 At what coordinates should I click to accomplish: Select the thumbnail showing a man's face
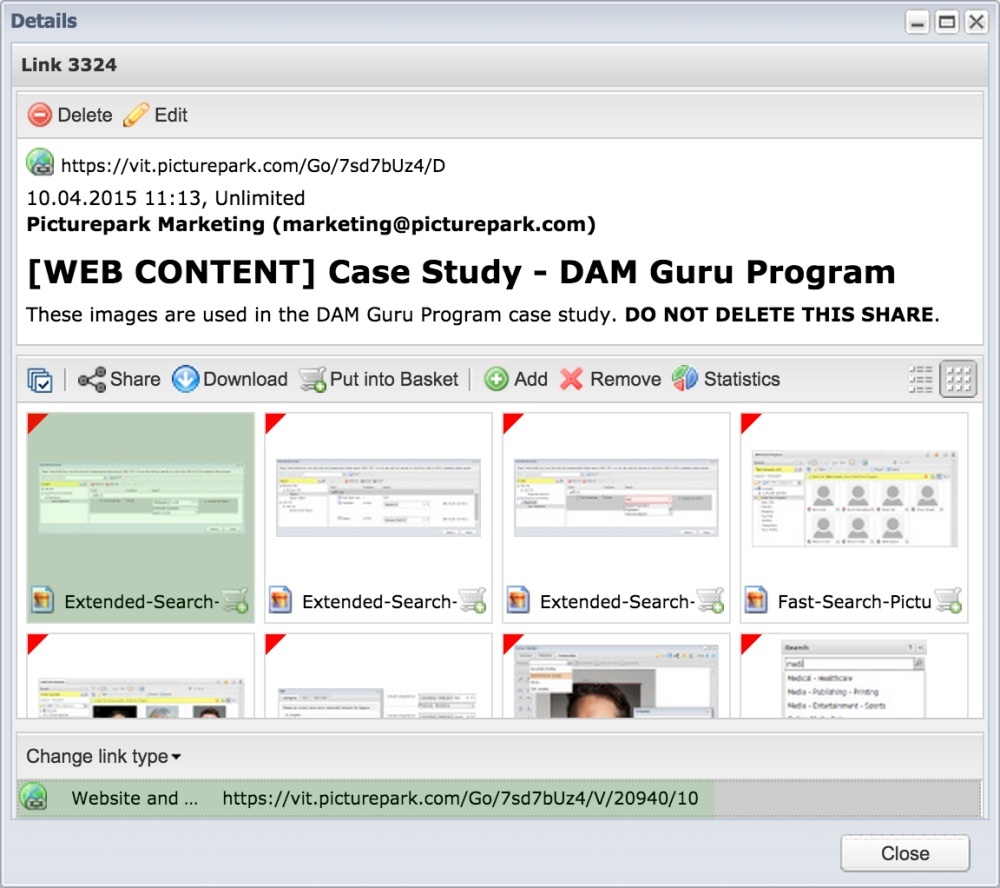(x=616, y=676)
